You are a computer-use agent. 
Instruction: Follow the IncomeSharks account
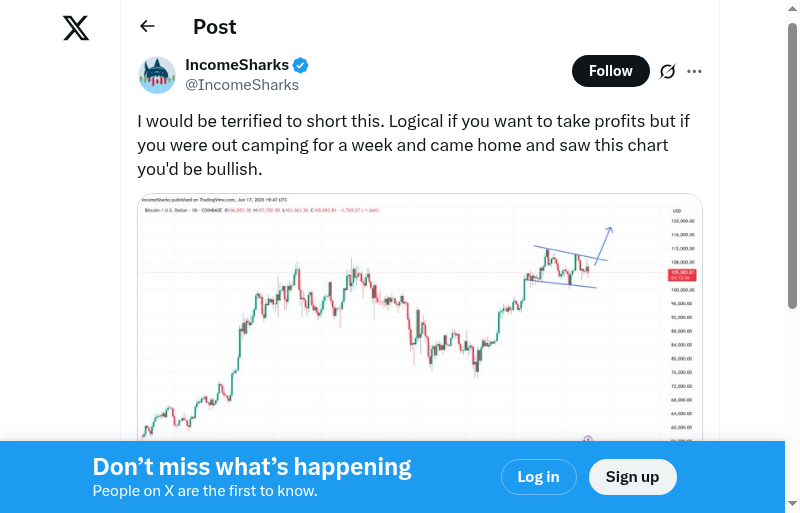tap(610, 71)
